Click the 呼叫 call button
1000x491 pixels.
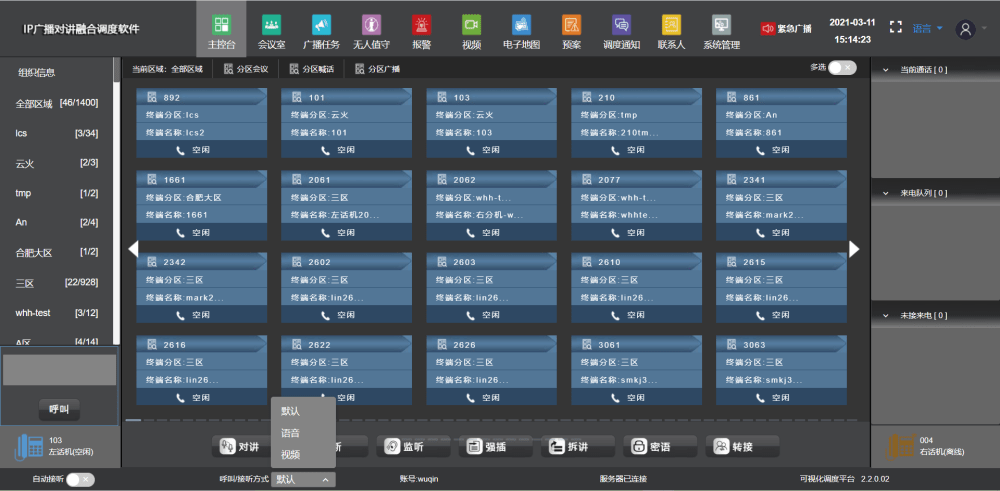click(59, 409)
